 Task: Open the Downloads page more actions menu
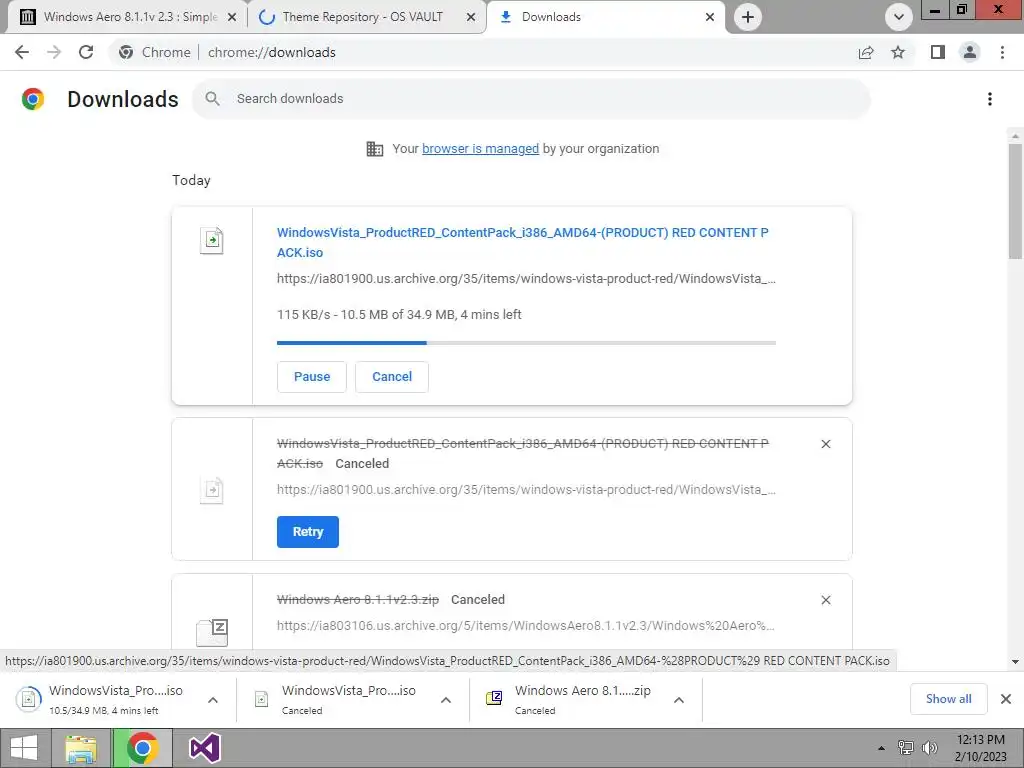[x=989, y=99]
